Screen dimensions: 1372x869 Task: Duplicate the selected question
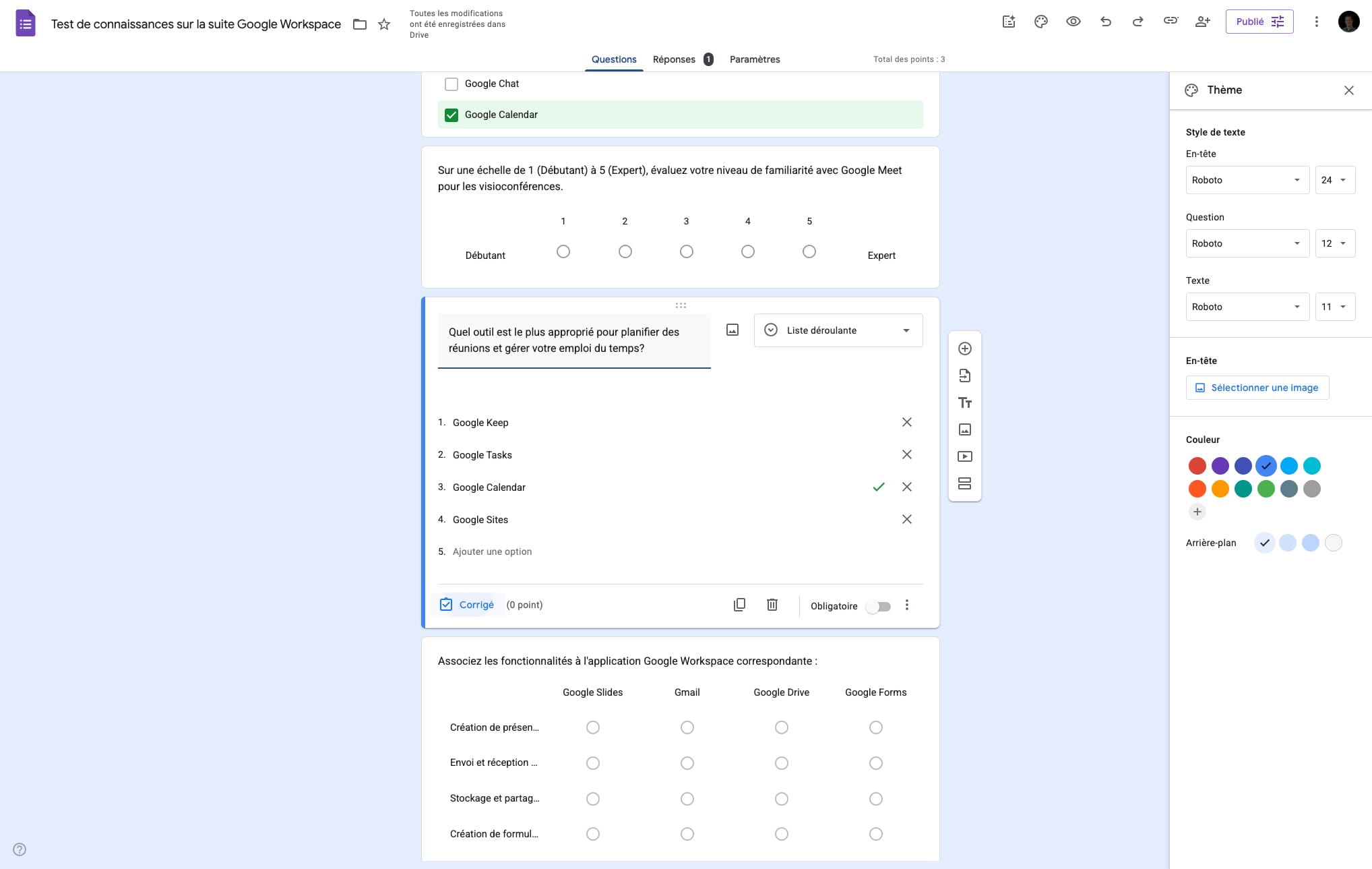(739, 605)
